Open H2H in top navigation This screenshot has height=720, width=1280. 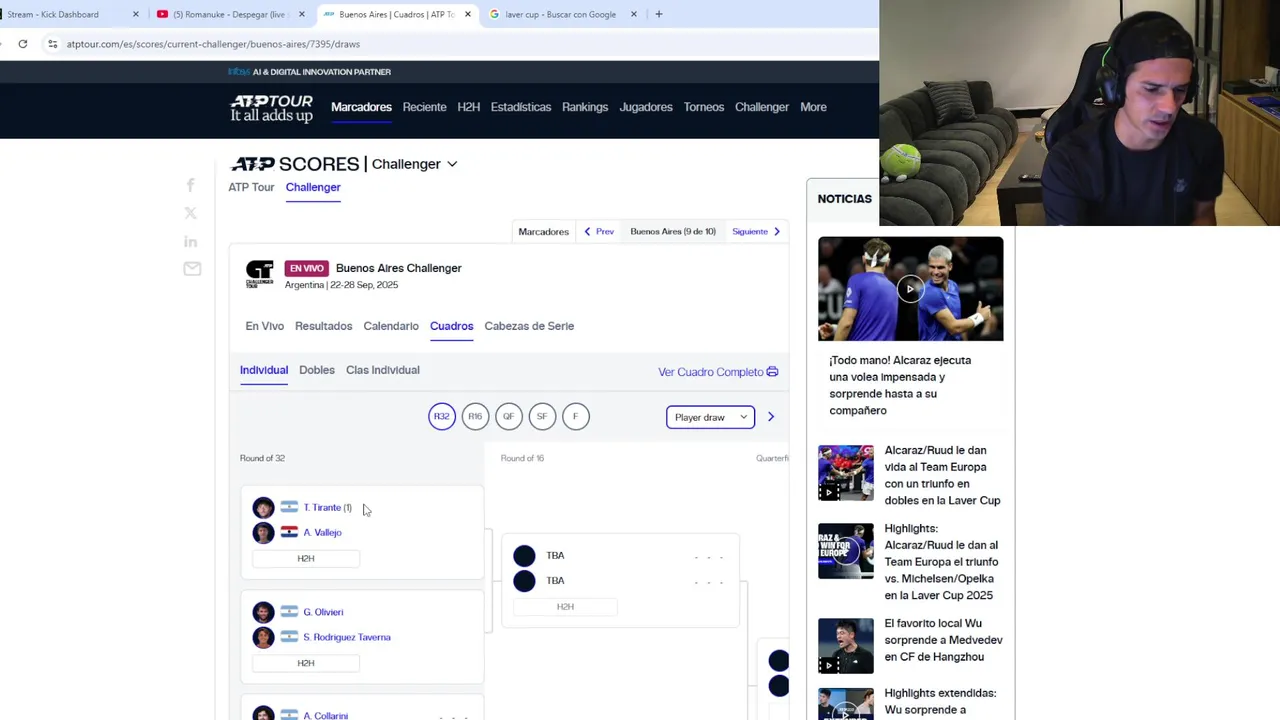click(x=468, y=107)
